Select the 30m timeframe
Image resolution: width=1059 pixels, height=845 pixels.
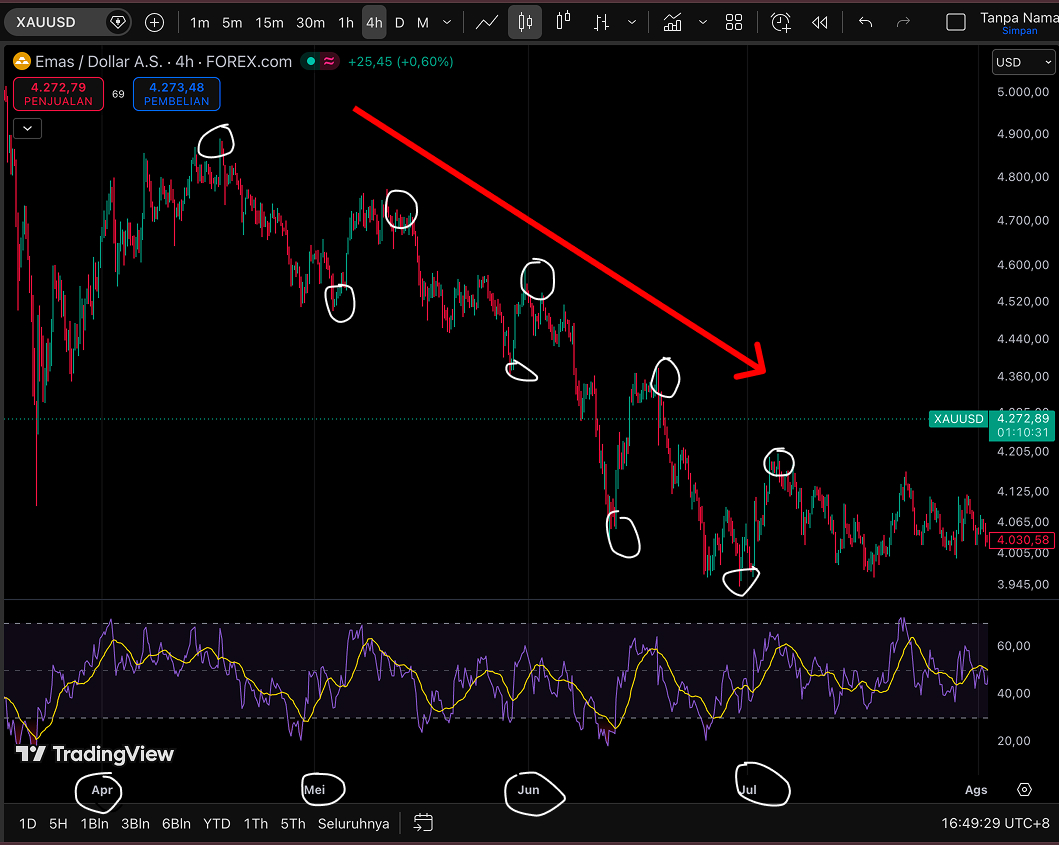click(310, 22)
